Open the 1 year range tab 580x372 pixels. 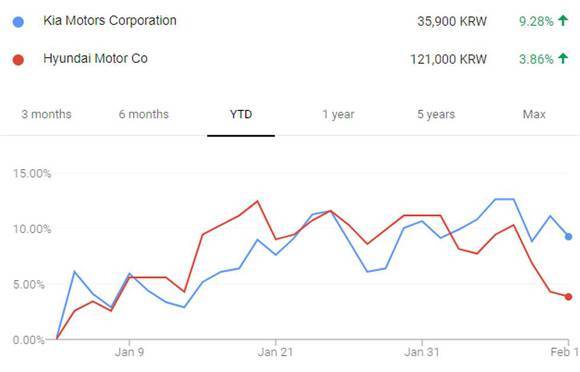[x=338, y=115]
